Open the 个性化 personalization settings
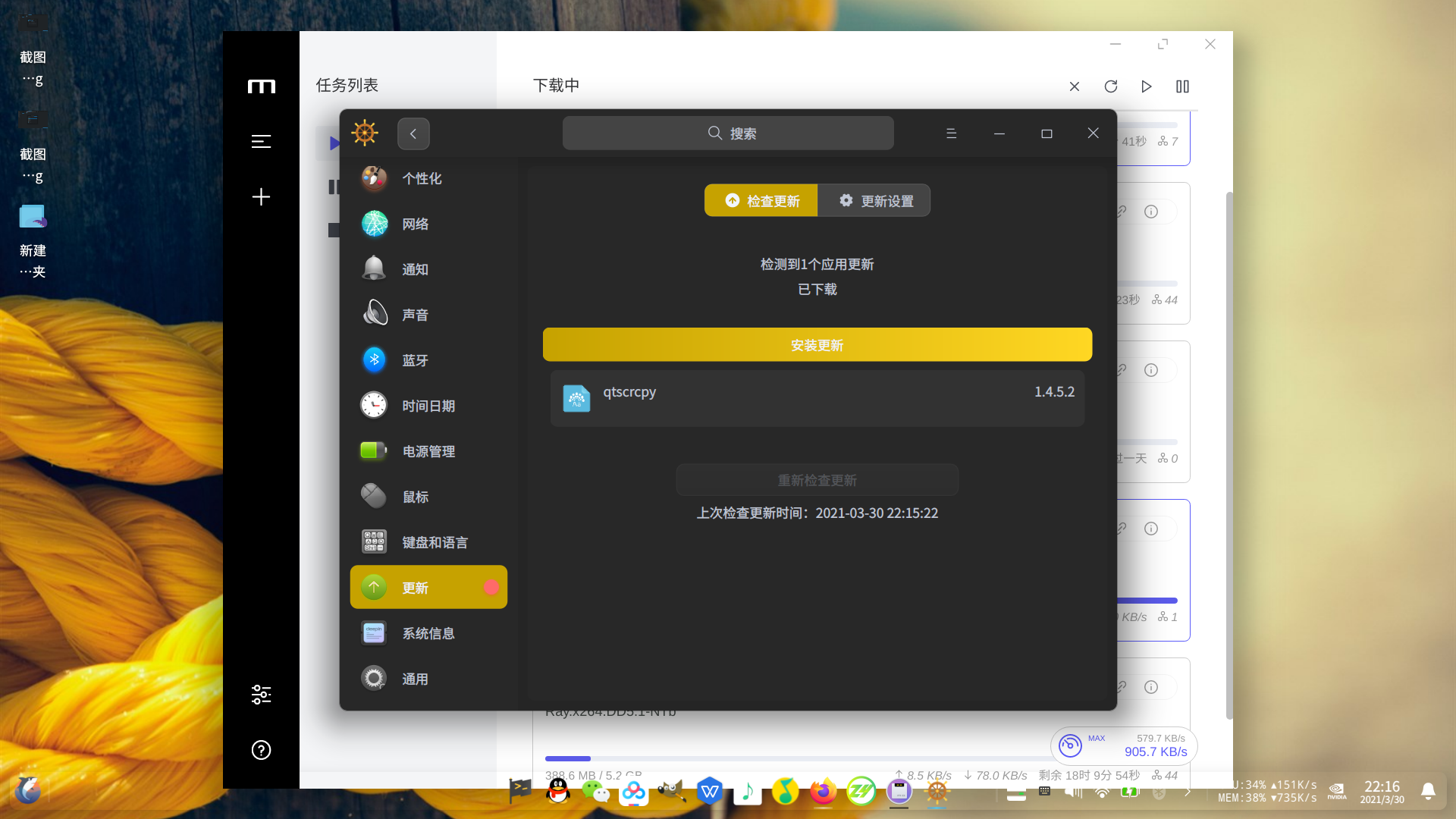 421,178
